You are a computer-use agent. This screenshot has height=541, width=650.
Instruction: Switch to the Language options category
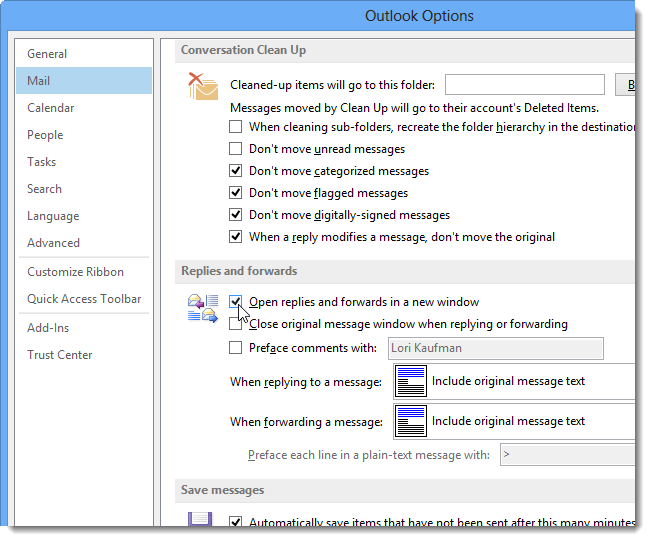tap(84, 216)
